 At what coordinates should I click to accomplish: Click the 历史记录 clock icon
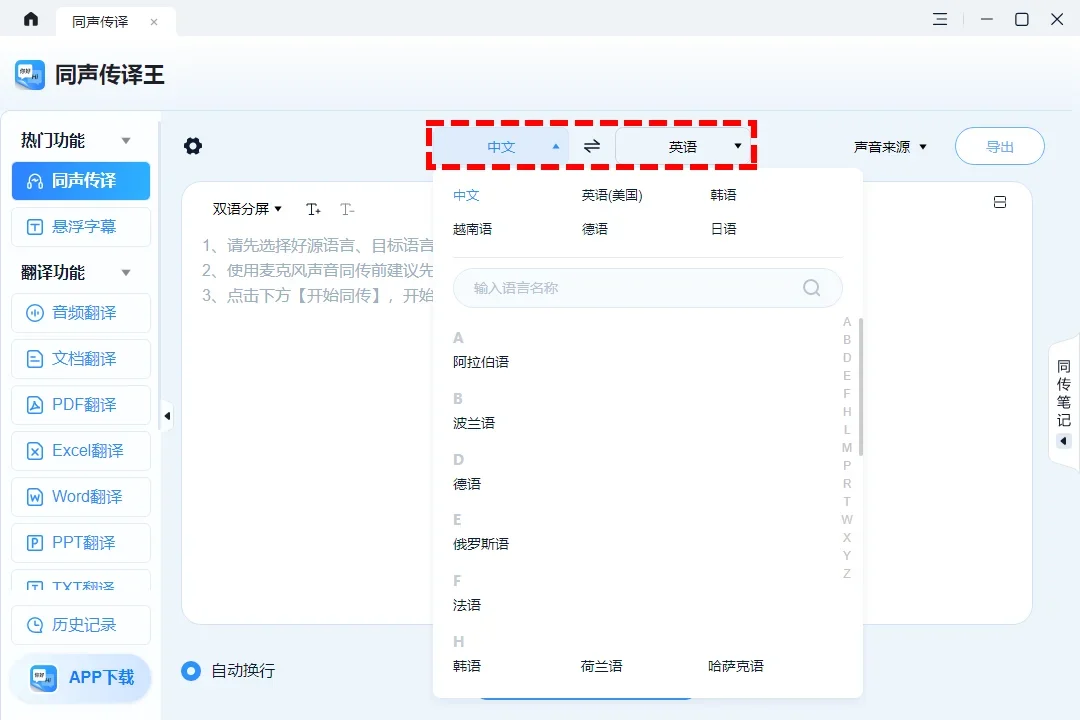(x=34, y=625)
